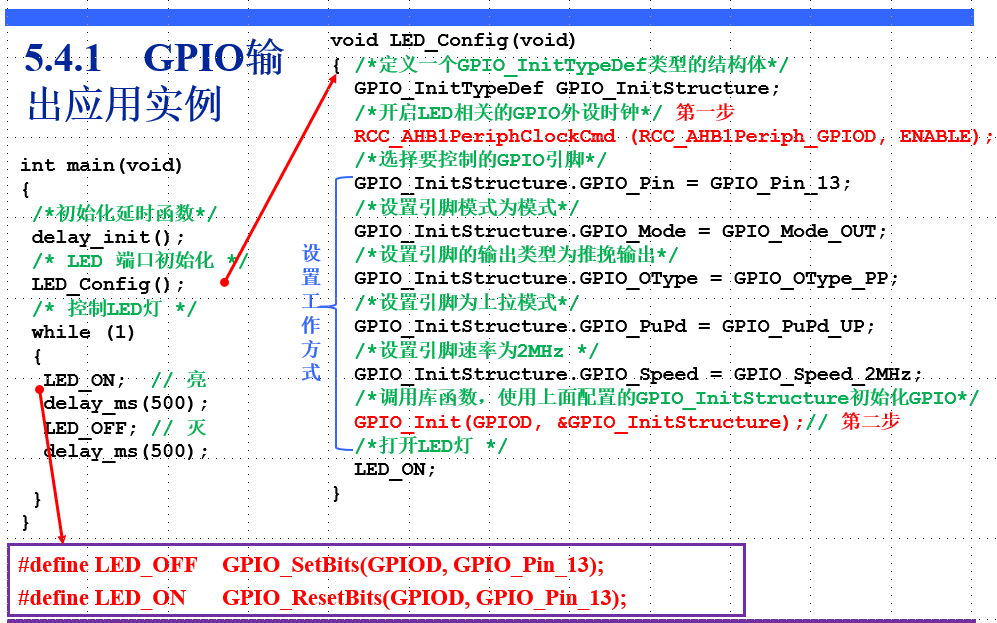Click the vertical blue "设置工作方式" label

[311, 312]
